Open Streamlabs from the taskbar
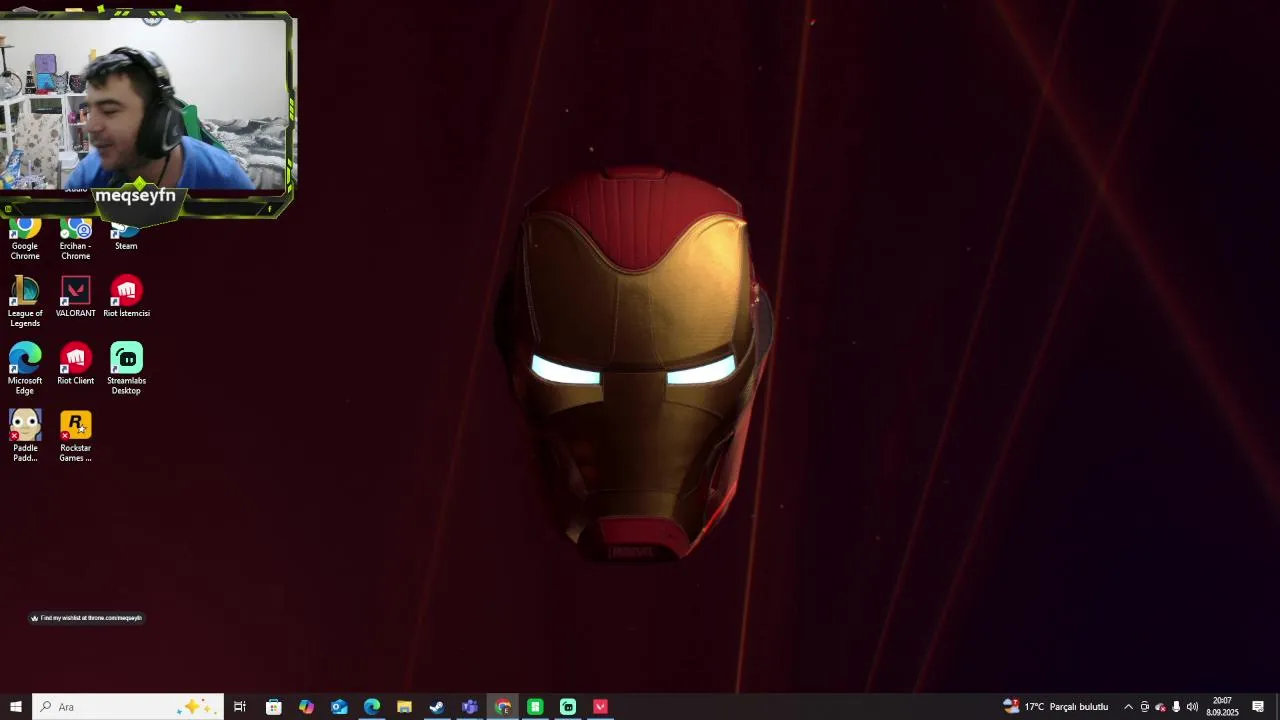1280x720 pixels. 568,707
